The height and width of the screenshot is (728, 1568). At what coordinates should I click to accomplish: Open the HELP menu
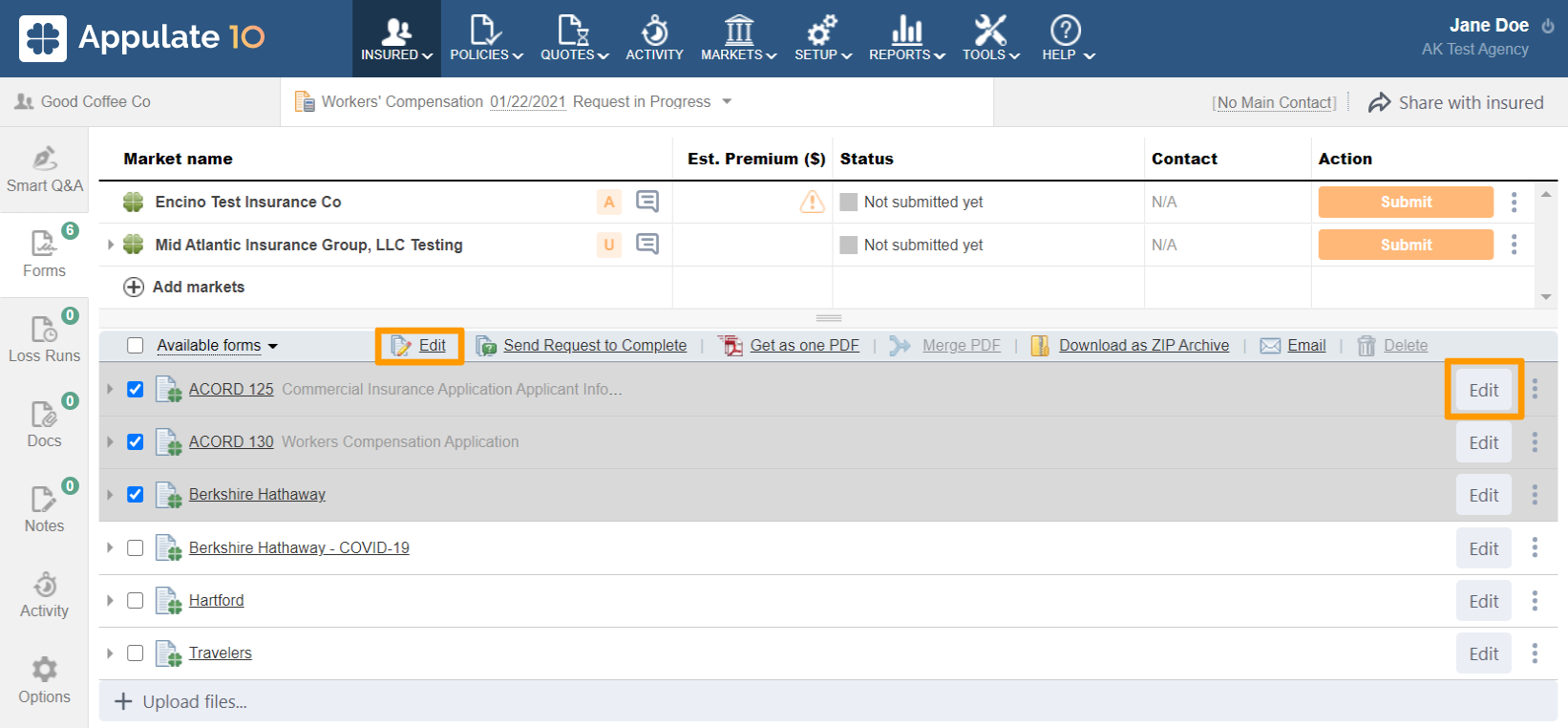coord(1068,38)
